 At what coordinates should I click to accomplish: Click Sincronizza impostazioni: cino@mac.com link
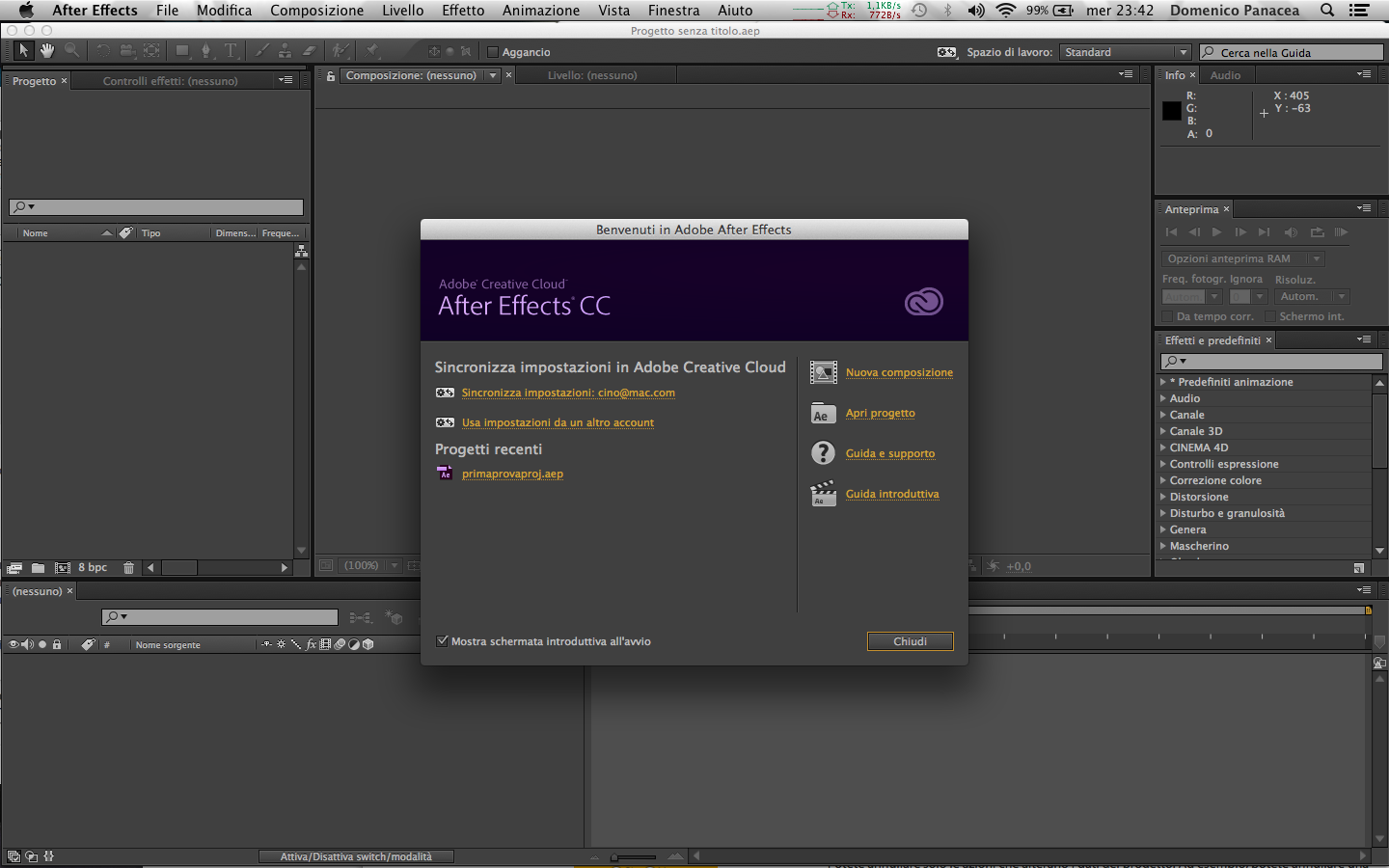[x=568, y=393]
